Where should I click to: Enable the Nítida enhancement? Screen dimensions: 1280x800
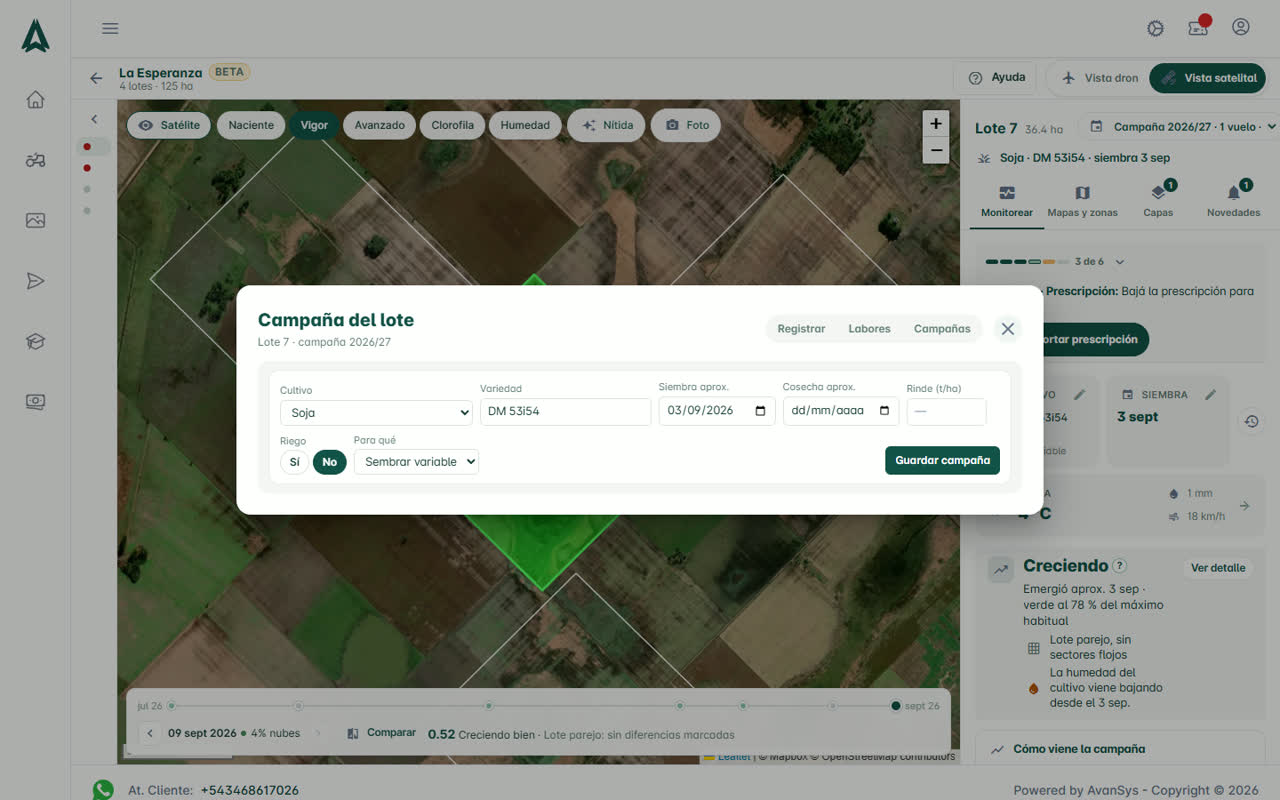607,125
